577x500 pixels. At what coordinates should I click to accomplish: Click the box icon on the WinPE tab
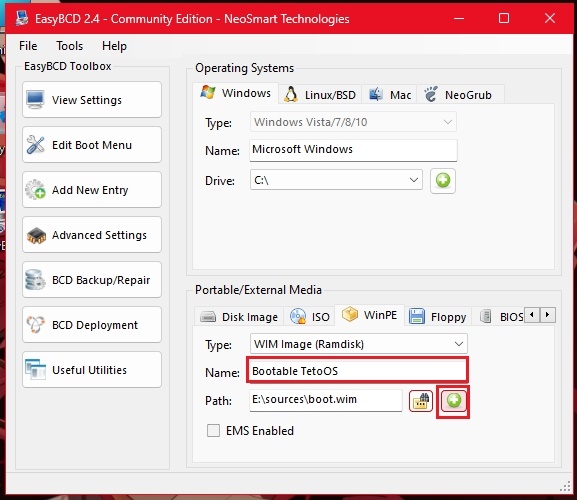[350, 314]
